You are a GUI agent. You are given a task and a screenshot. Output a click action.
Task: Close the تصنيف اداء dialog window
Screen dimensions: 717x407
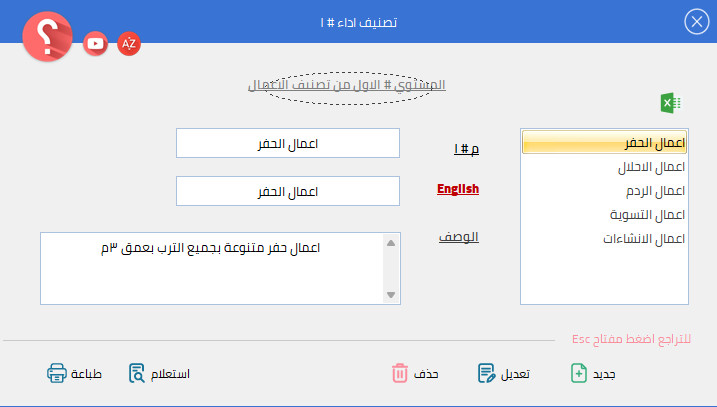(696, 22)
